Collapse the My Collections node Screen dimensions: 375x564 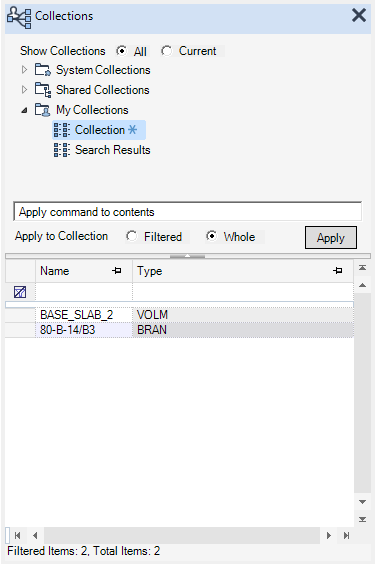(x=24, y=110)
